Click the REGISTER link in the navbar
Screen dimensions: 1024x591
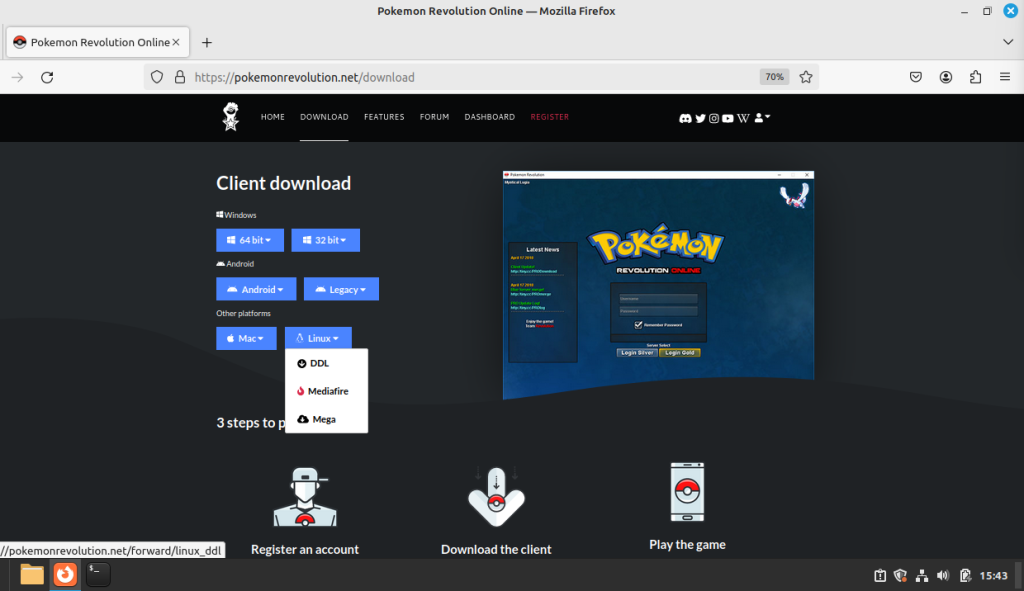[x=549, y=117]
